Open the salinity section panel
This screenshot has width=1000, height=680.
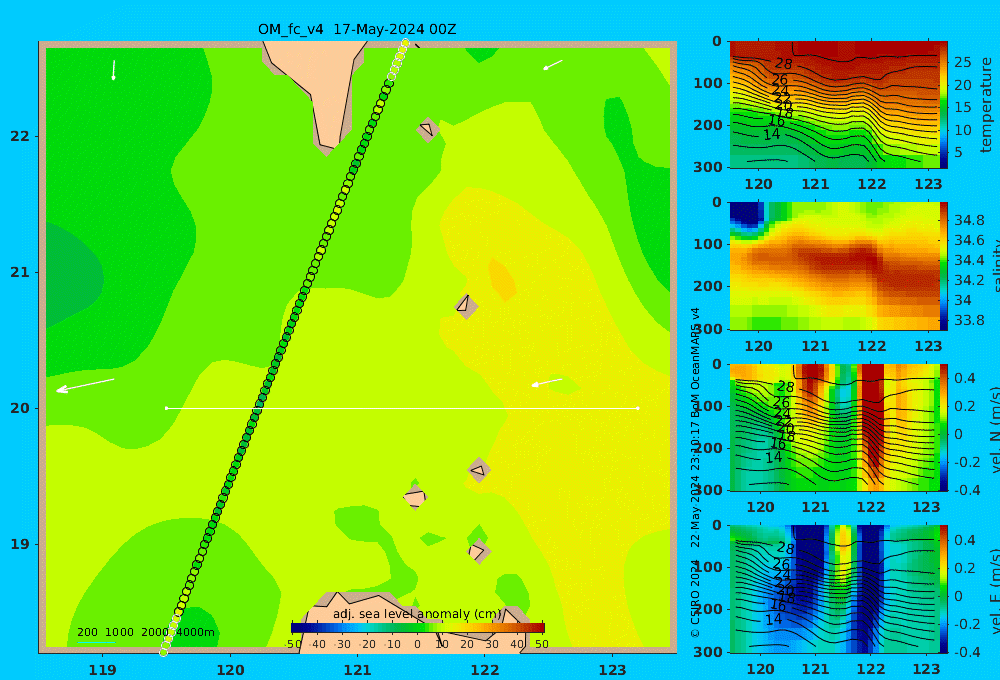[834, 266]
